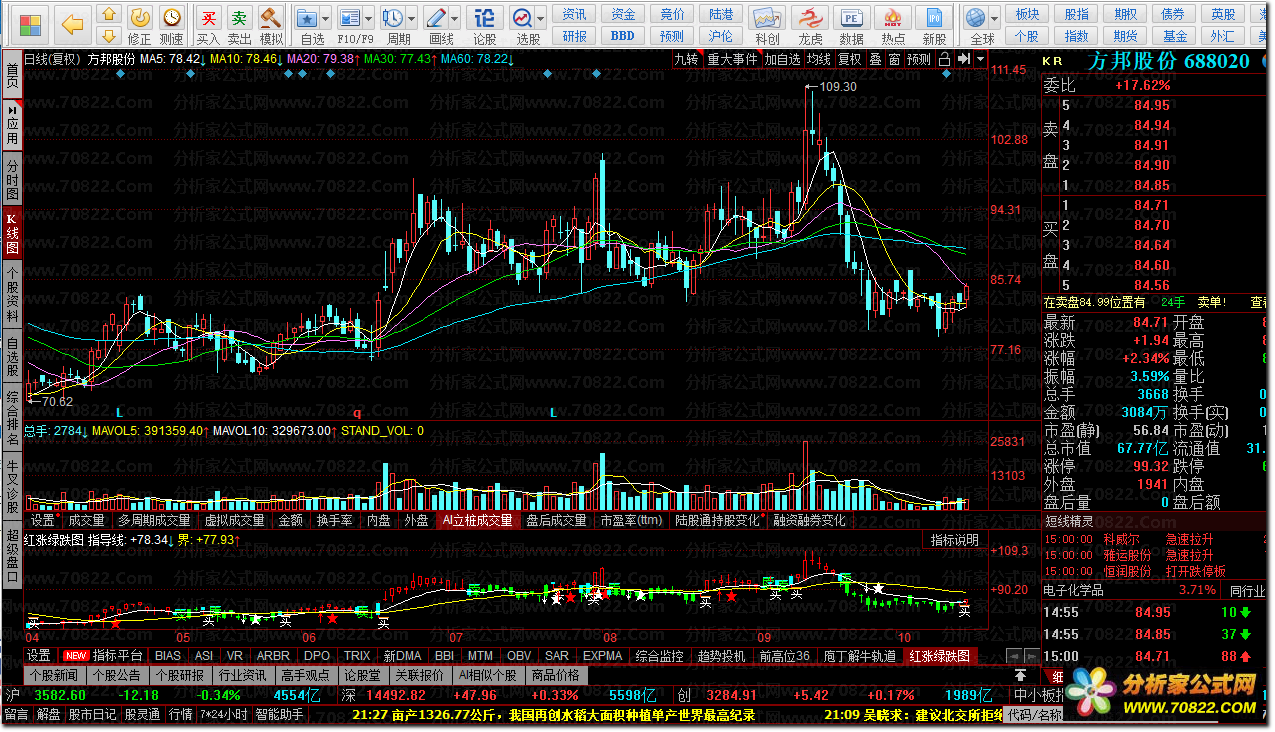The width and height of the screenshot is (1275, 732).
Task: Open the 科创 board icon
Action: (x=768, y=24)
